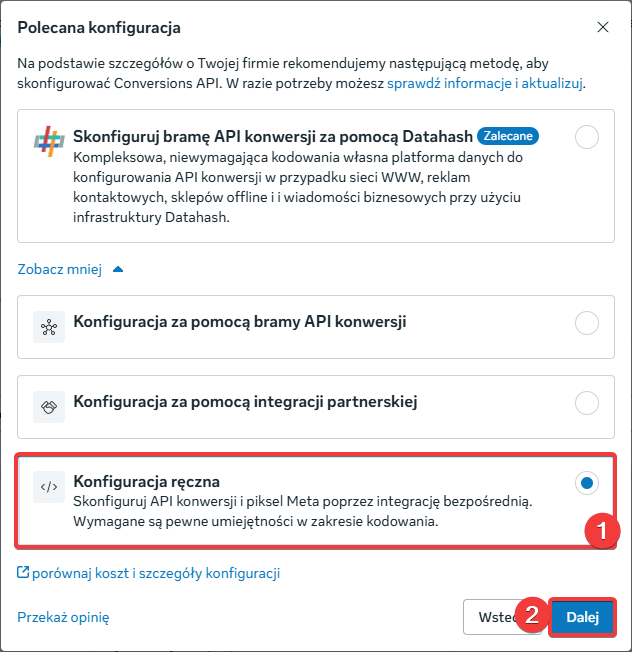Select the Konfiguracja ręczna radio button
This screenshot has width=632, height=652.
tap(587, 484)
